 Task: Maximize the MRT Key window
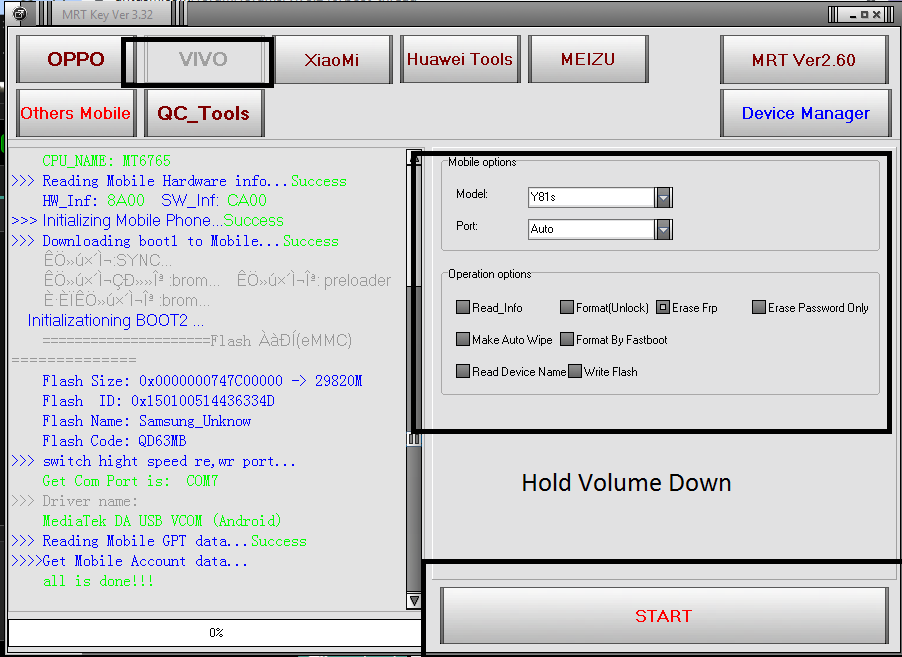[x=864, y=15]
